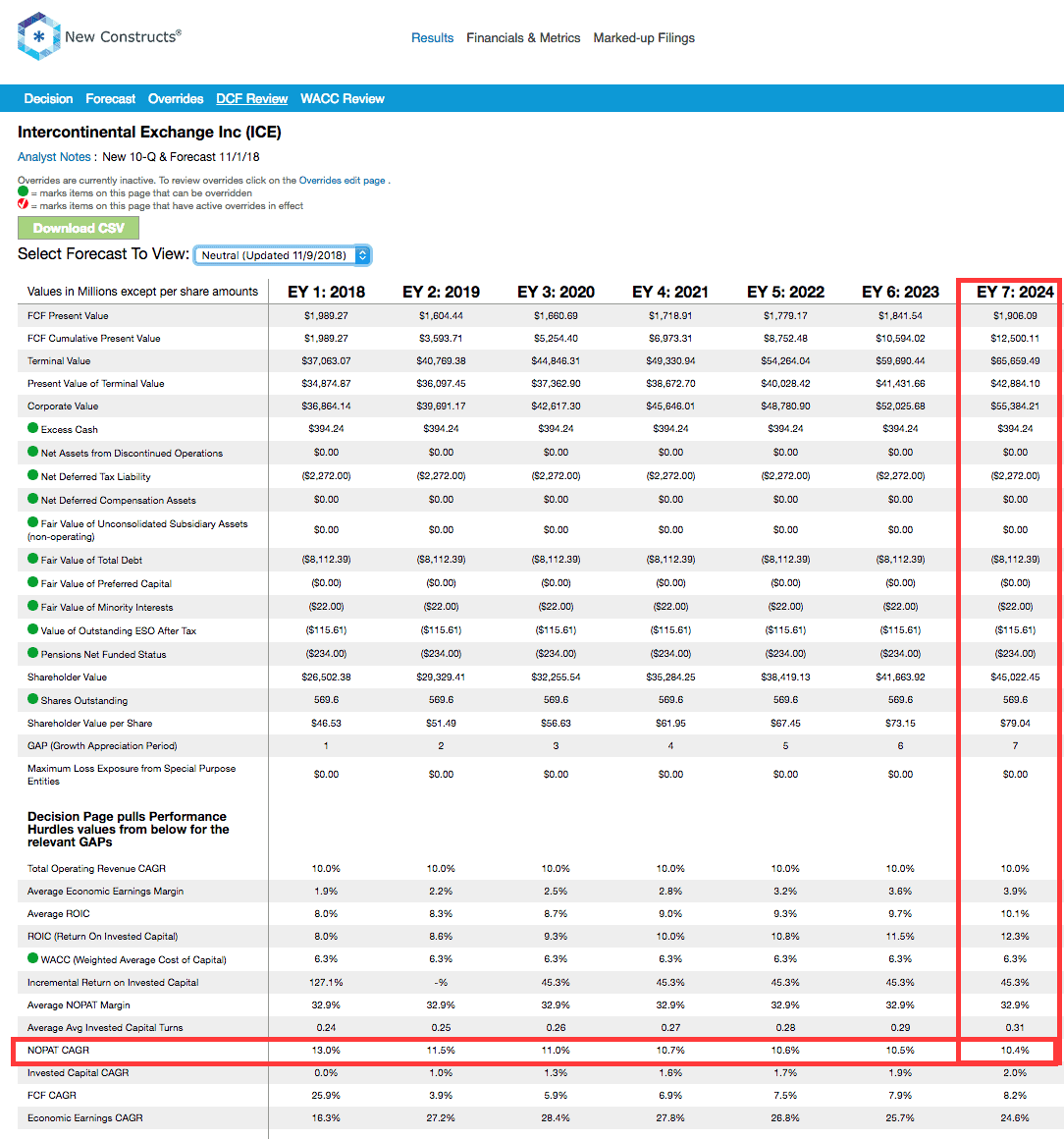The image size is (1064, 1139).
Task: Click the 127.1% Incremental Return value
Action: pos(326,983)
